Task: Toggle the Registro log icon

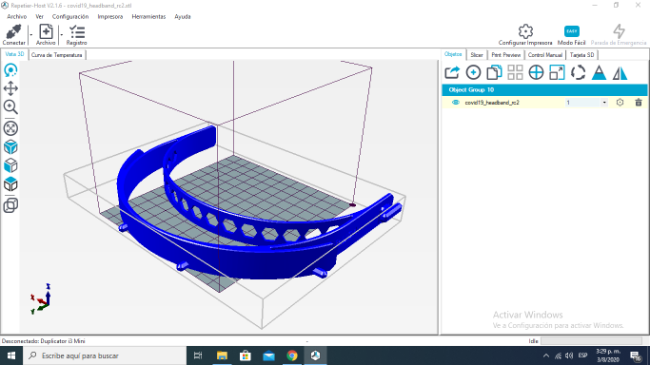Action: click(x=77, y=32)
